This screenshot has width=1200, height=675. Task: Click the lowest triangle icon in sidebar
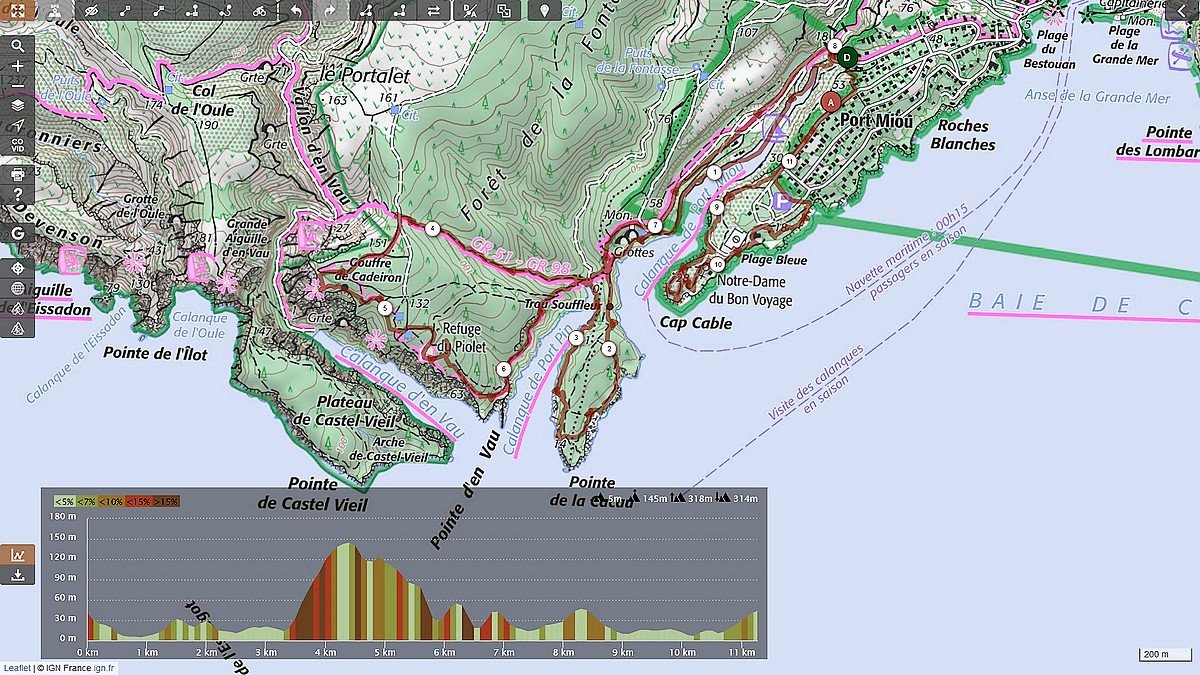coord(17,327)
